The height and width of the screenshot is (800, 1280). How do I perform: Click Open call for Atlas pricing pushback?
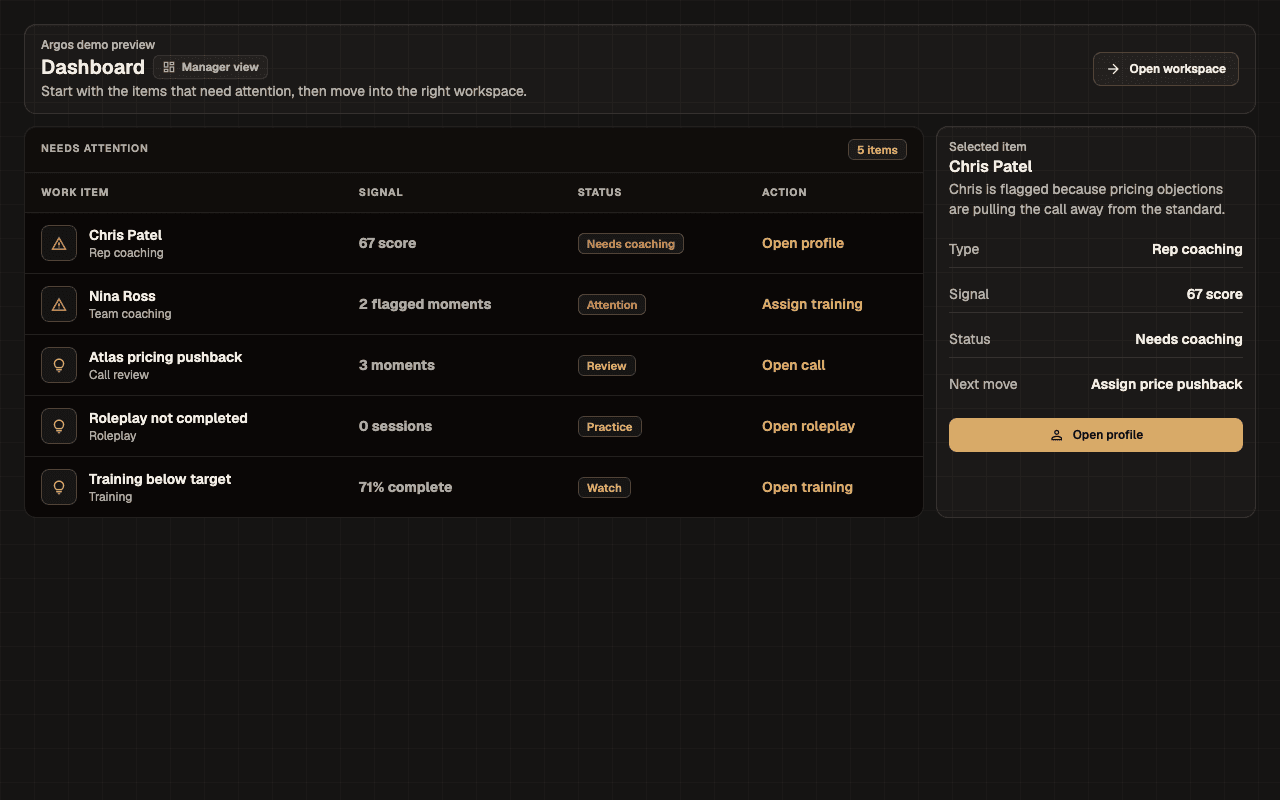(794, 365)
